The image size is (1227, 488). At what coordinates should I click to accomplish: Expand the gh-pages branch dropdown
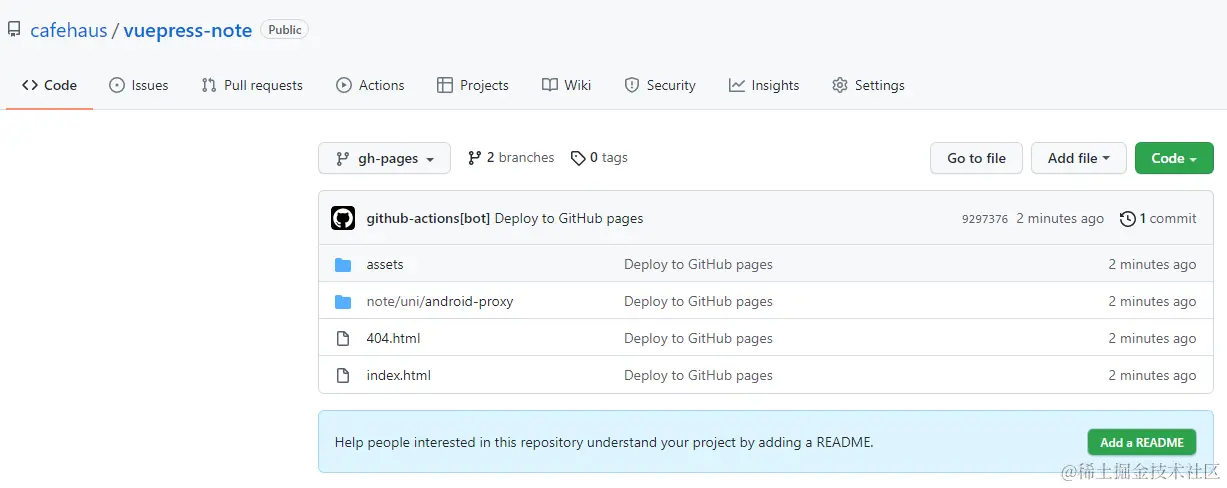click(385, 158)
